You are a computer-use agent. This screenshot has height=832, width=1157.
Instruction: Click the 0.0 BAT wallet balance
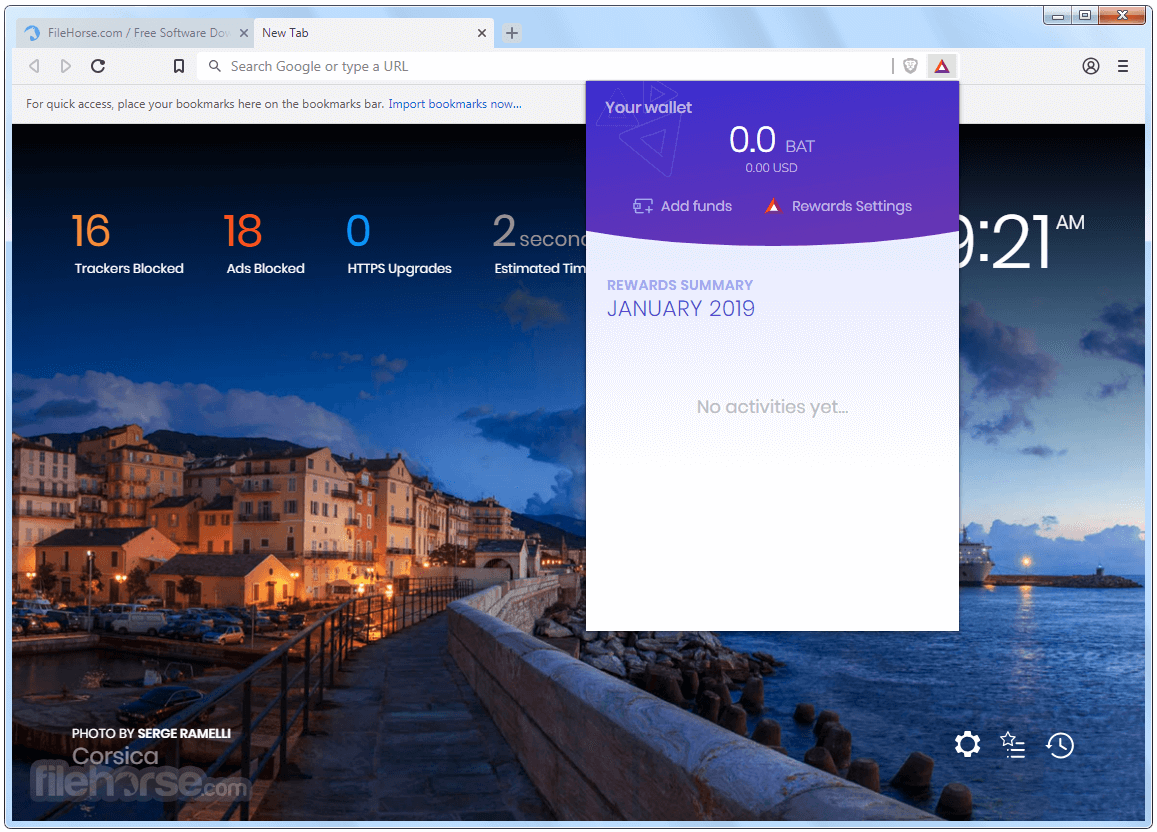[771, 141]
